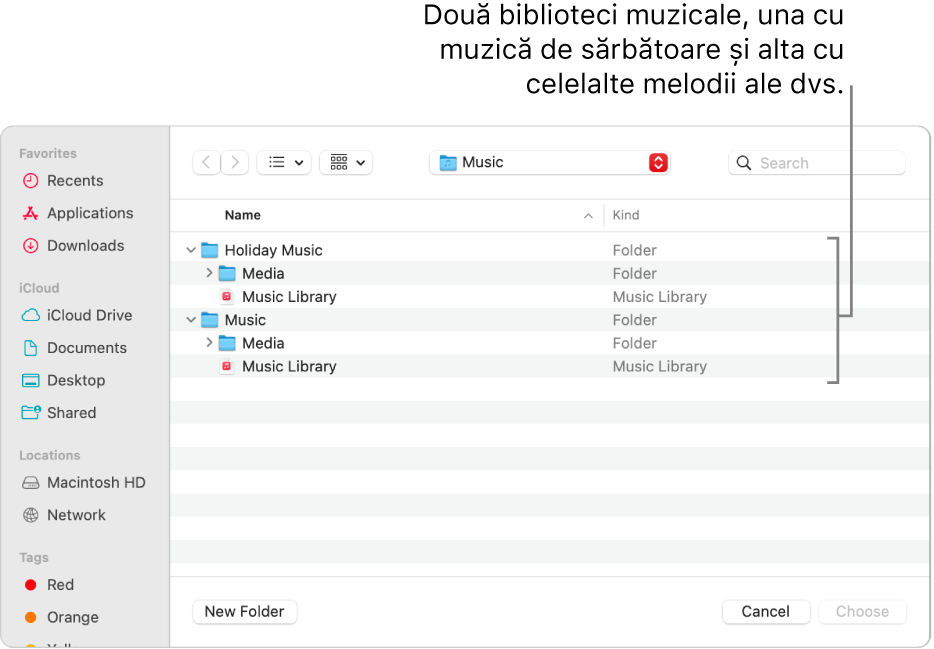Click the Kind cell of the Holiday Music row
The height and width of the screenshot is (649, 934).
(634, 250)
